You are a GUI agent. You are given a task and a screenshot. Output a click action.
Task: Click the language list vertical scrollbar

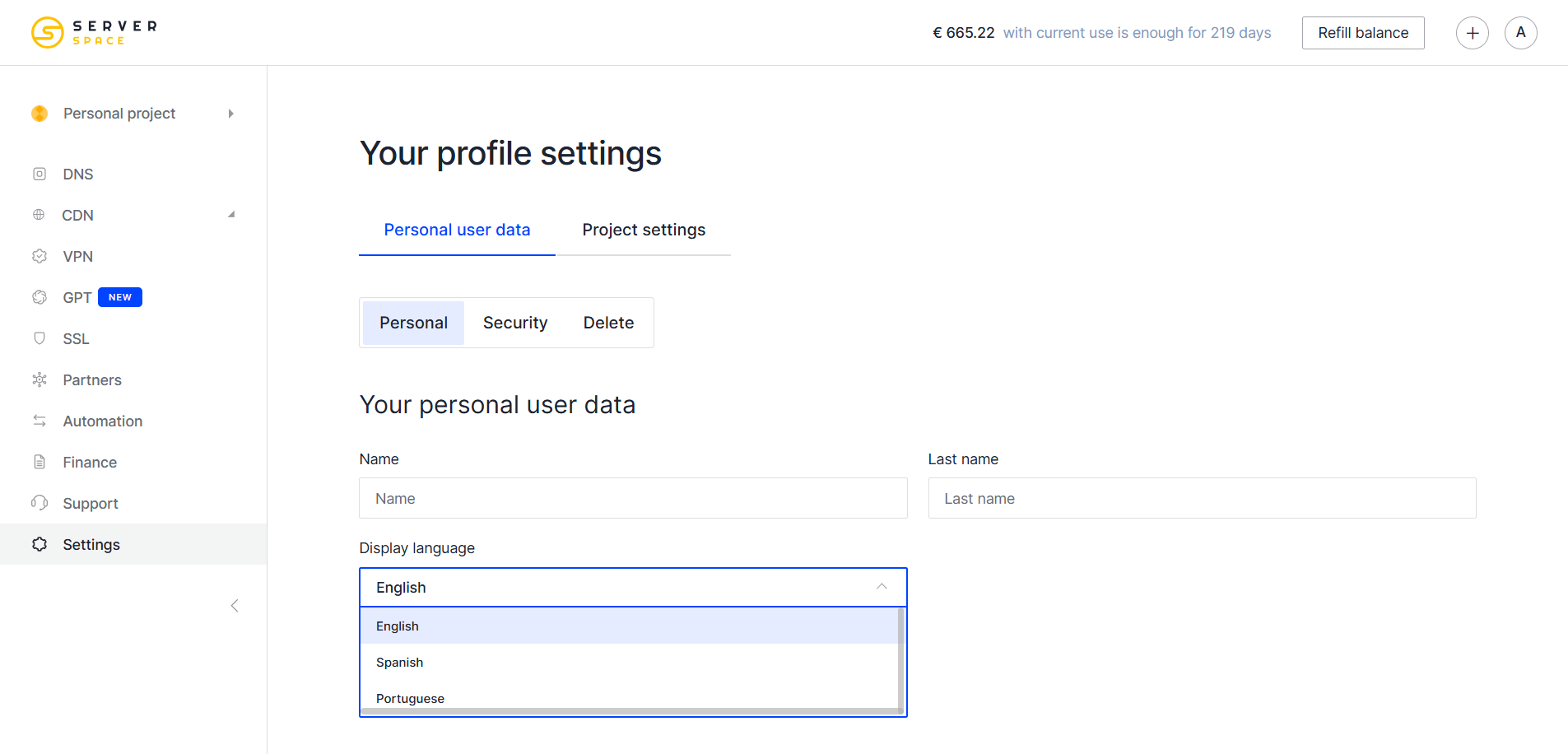click(901, 659)
